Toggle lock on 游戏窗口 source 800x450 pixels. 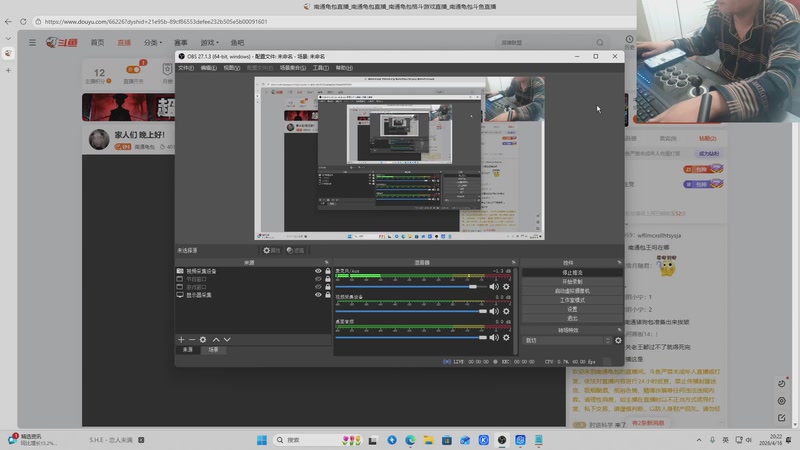pyautogui.click(x=328, y=287)
